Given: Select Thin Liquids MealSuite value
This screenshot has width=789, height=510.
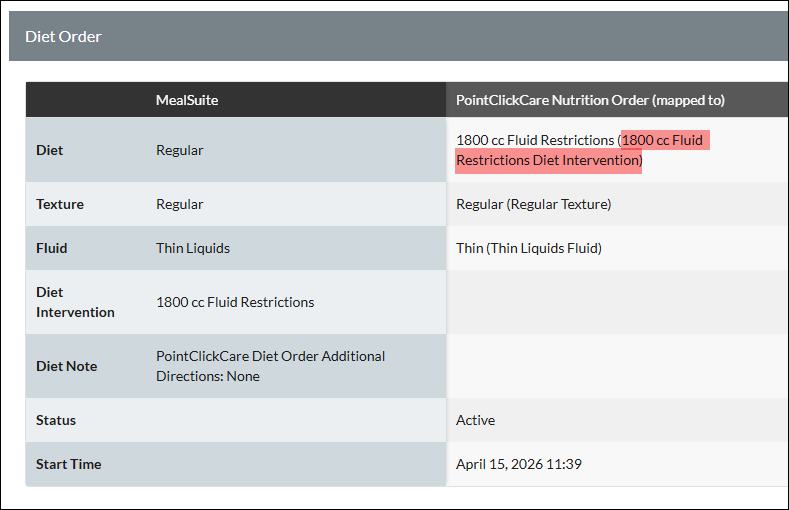Looking at the screenshot, I should [x=193, y=248].
